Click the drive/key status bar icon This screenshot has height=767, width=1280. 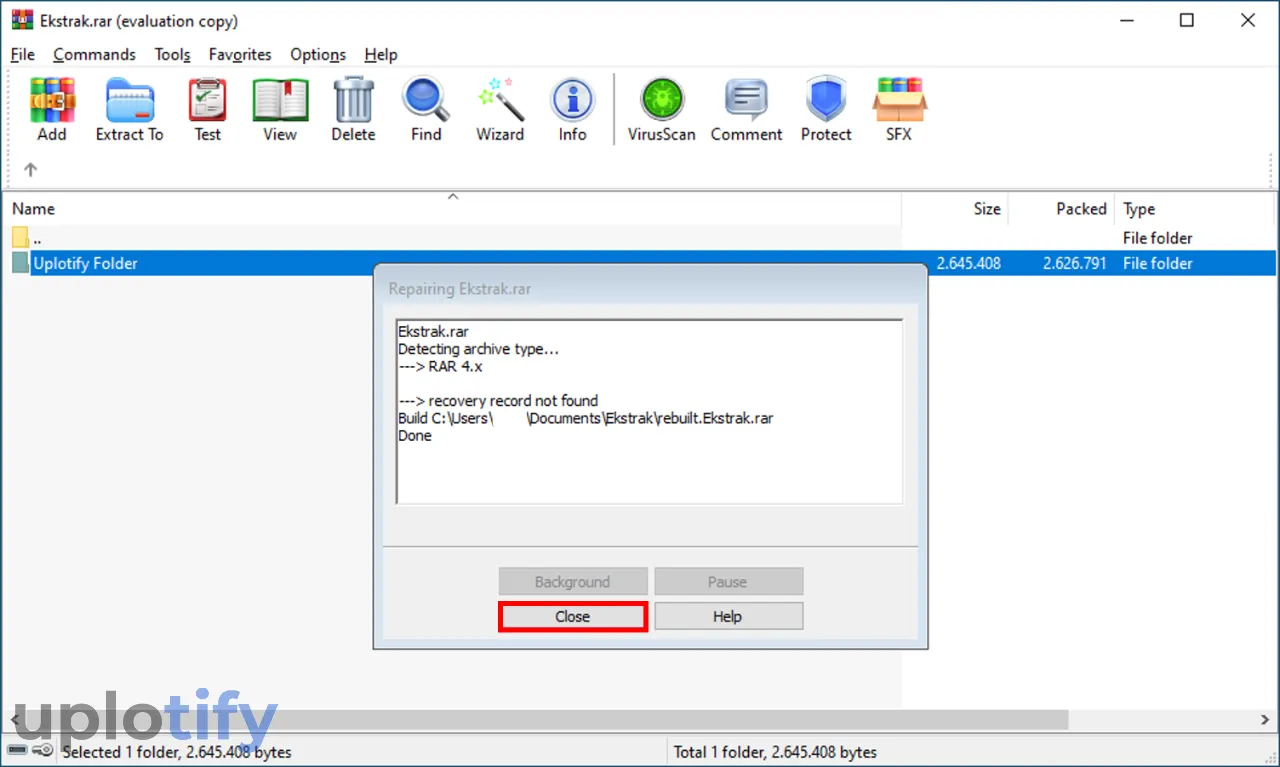click(31, 750)
